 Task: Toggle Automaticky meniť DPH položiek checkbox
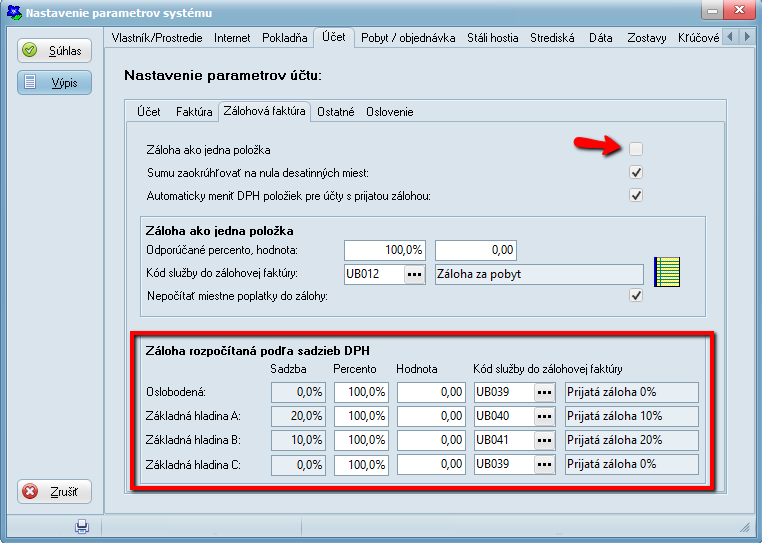(x=636, y=195)
